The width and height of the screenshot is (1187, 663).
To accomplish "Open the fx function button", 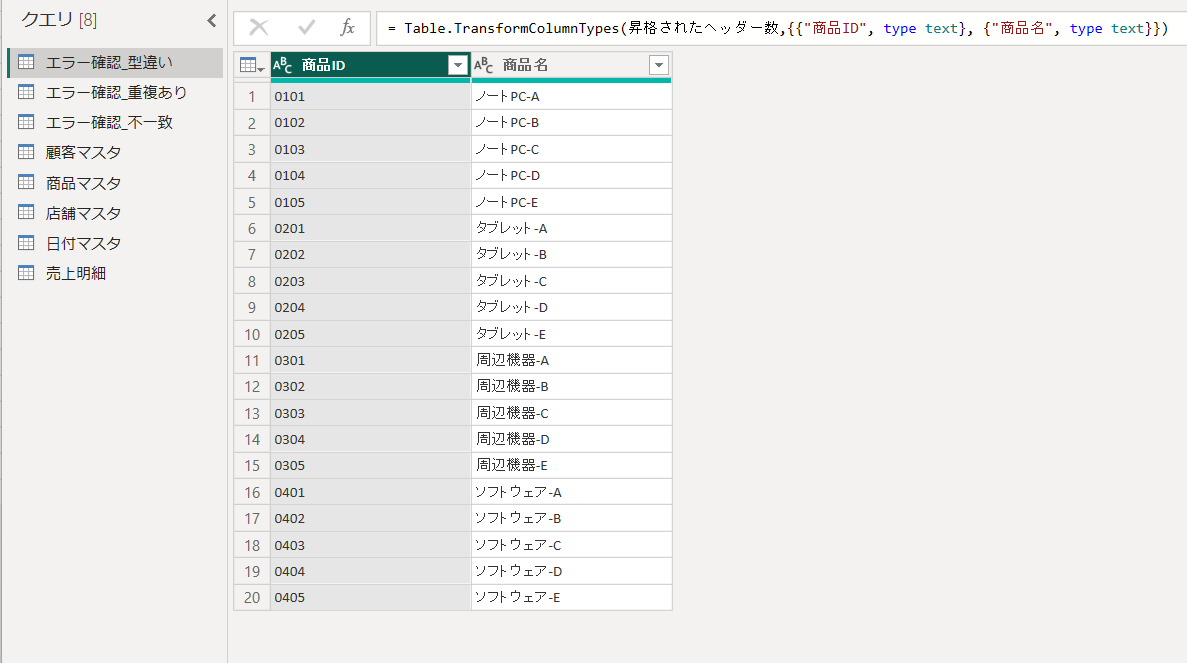I will click(347, 28).
